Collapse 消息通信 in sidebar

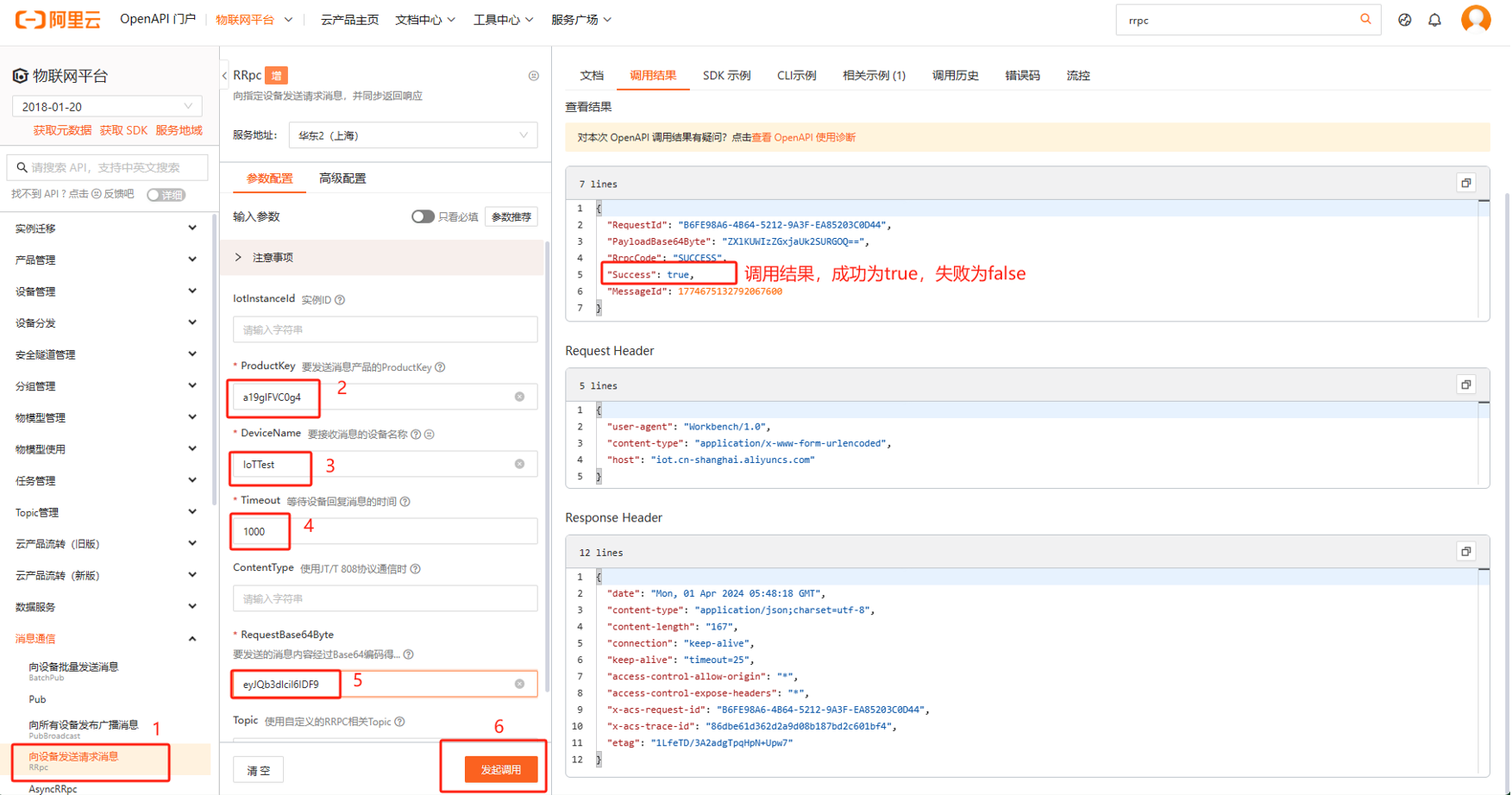coord(106,639)
